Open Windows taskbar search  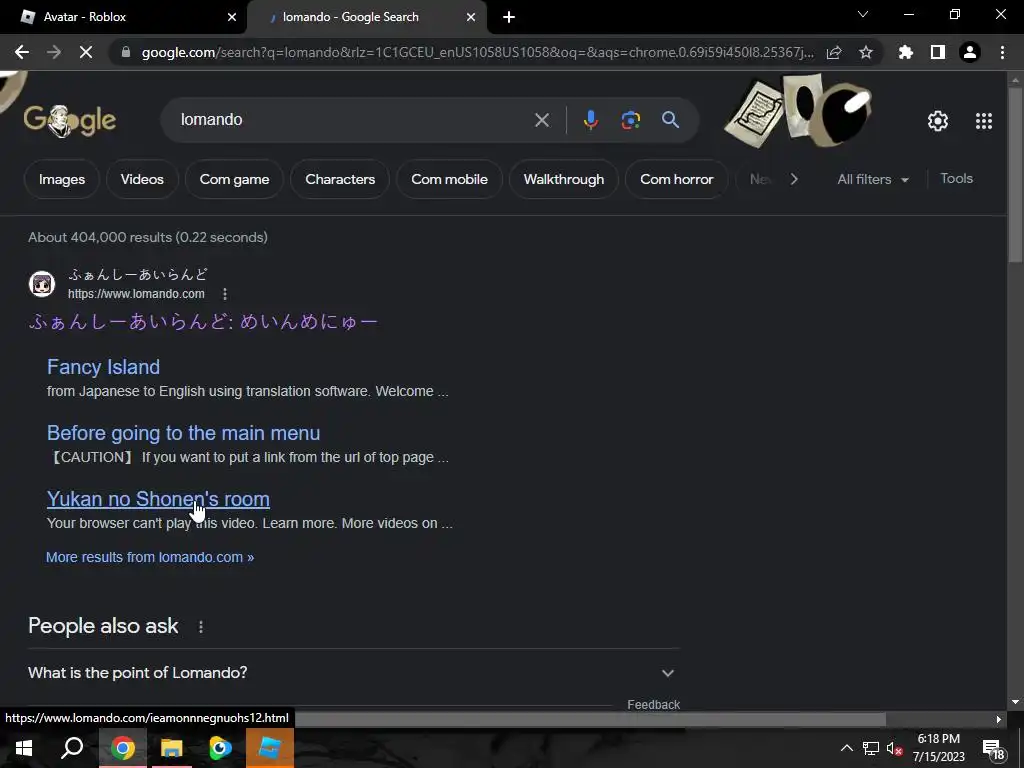(x=72, y=748)
